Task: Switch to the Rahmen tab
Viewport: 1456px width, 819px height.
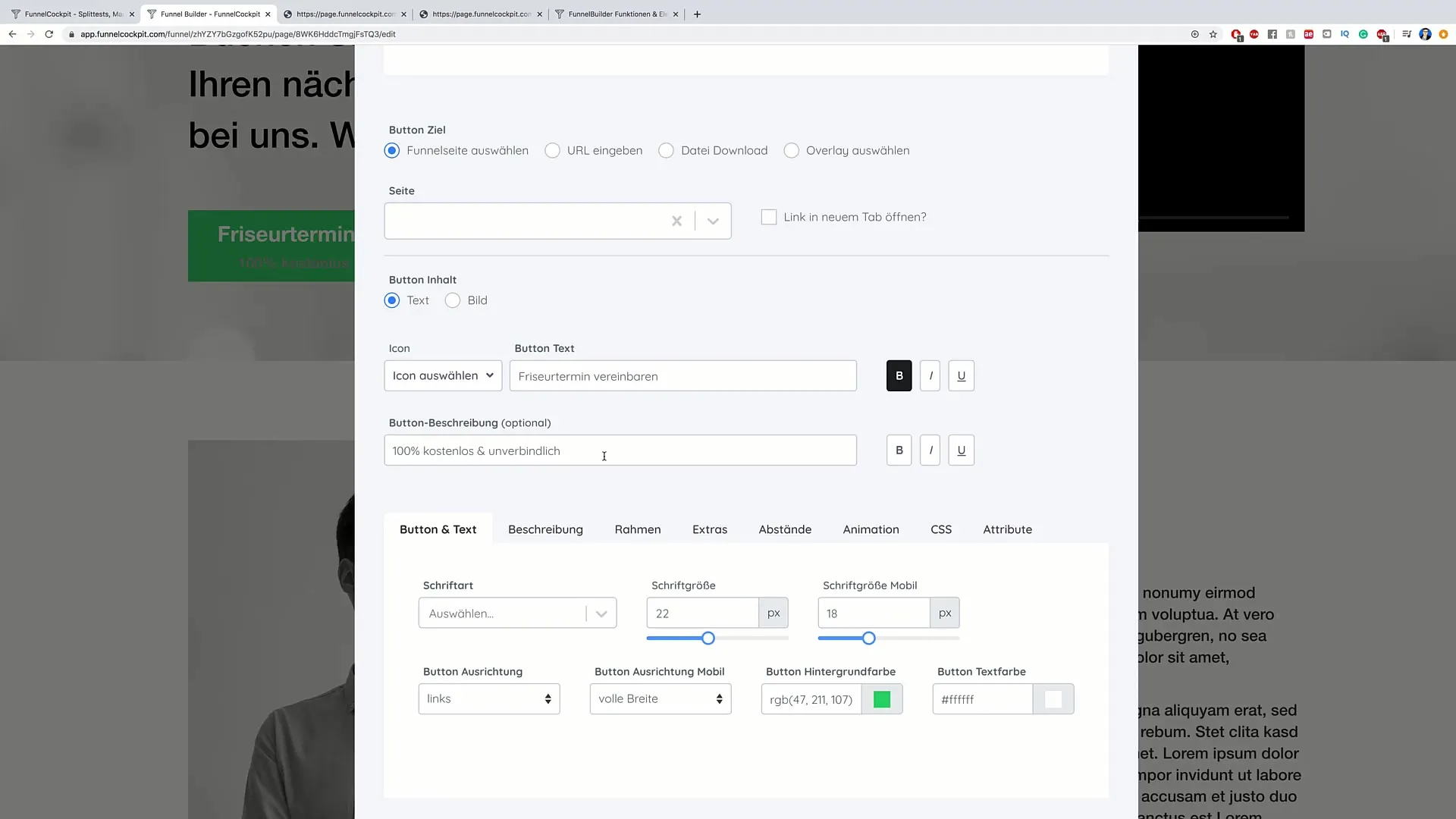Action: (637, 529)
